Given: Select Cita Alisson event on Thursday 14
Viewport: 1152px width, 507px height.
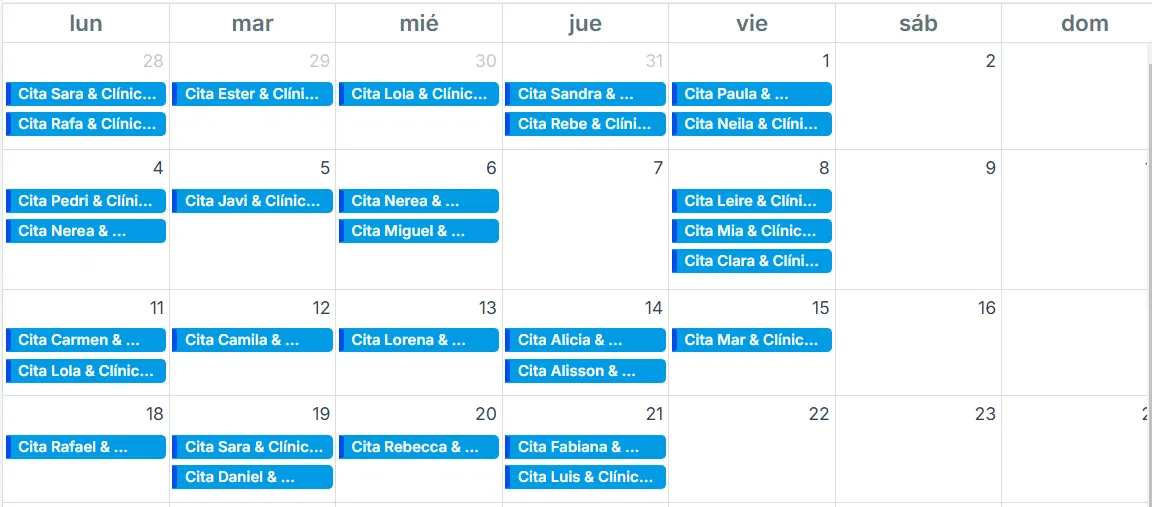Looking at the screenshot, I should (585, 371).
